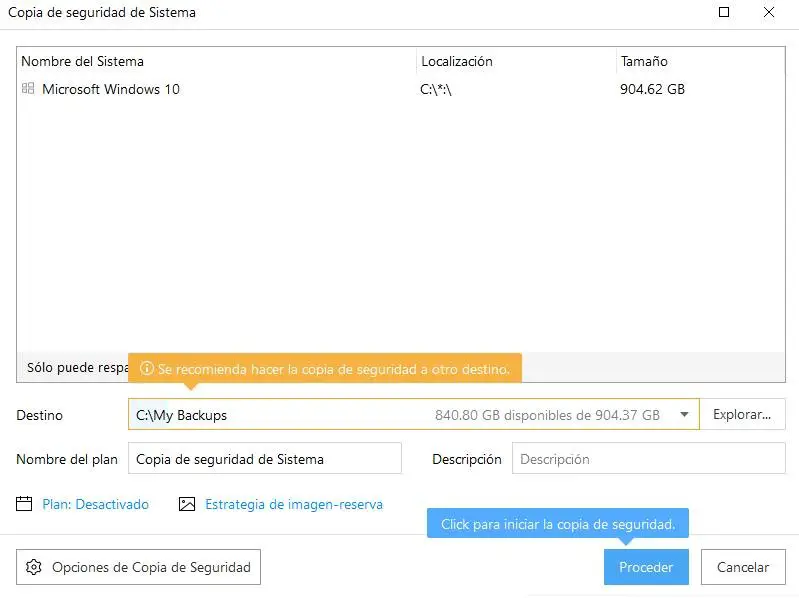Select the Microsoft Windows 10 system row
Viewport: 799px width, 598px height.
point(111,89)
